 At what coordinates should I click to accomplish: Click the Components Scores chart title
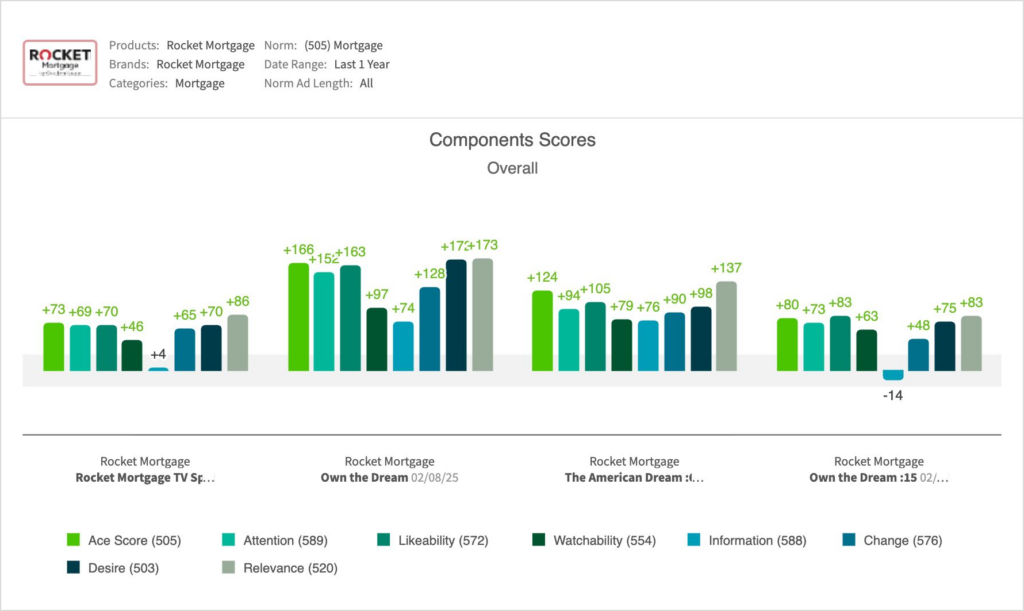pos(512,140)
